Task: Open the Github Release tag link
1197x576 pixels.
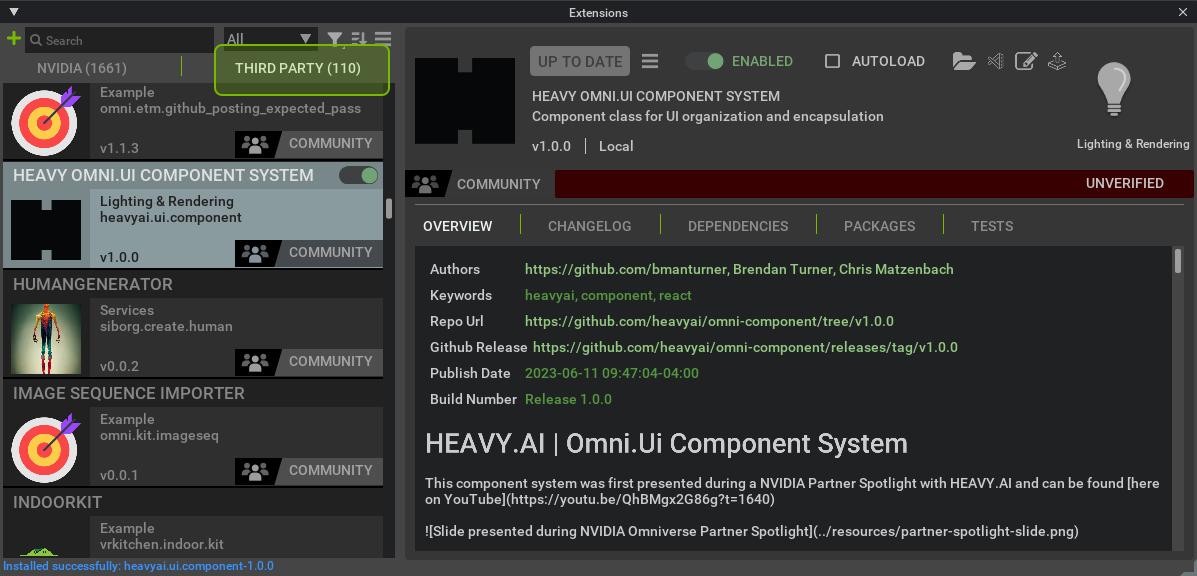Action: click(x=745, y=347)
